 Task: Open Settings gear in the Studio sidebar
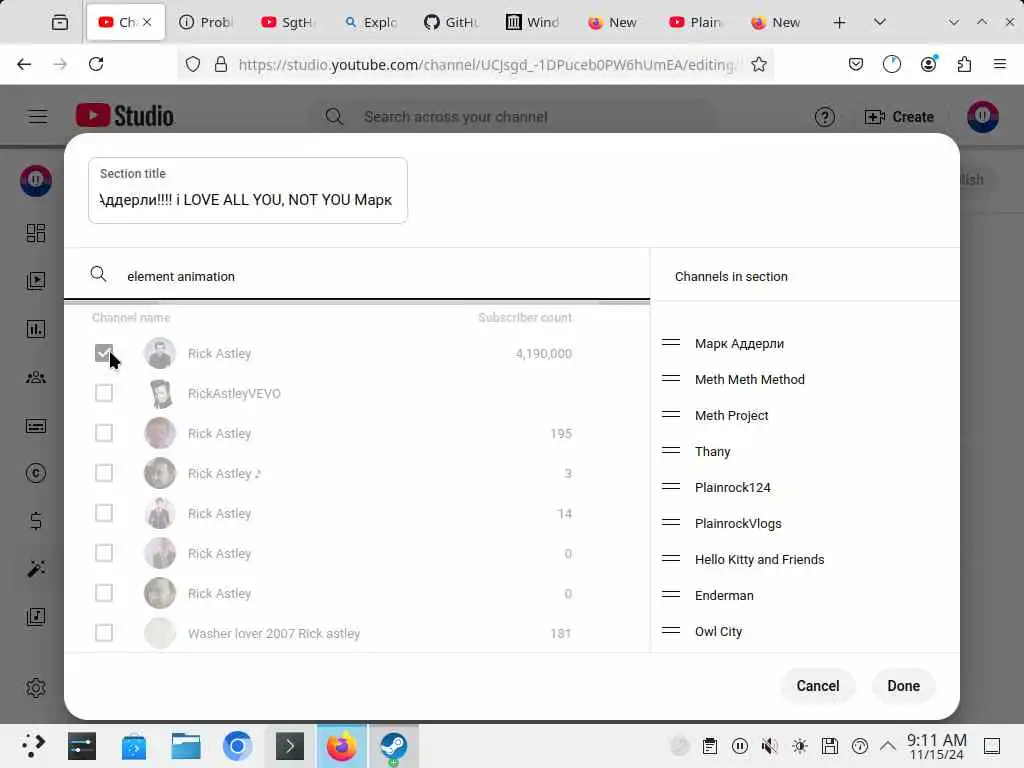(36, 688)
